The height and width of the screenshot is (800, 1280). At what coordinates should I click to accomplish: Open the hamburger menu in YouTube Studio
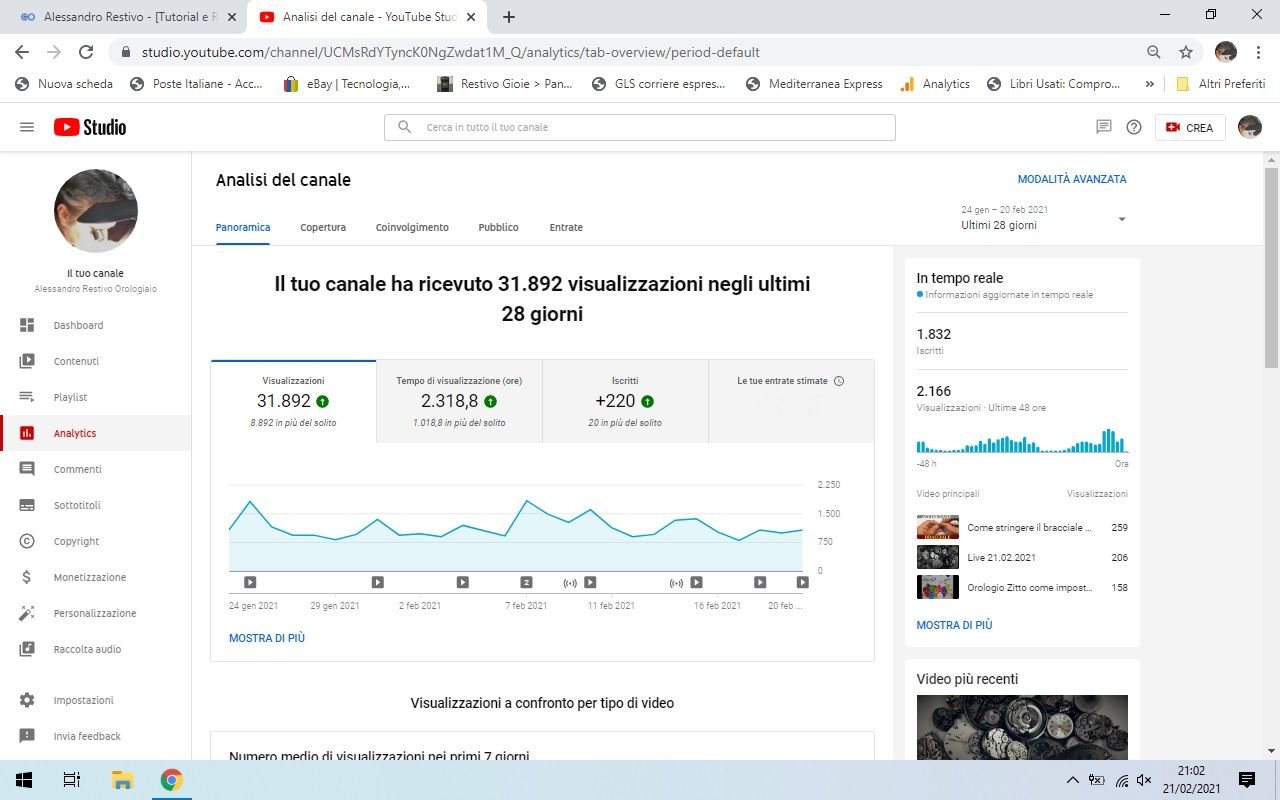(27, 127)
